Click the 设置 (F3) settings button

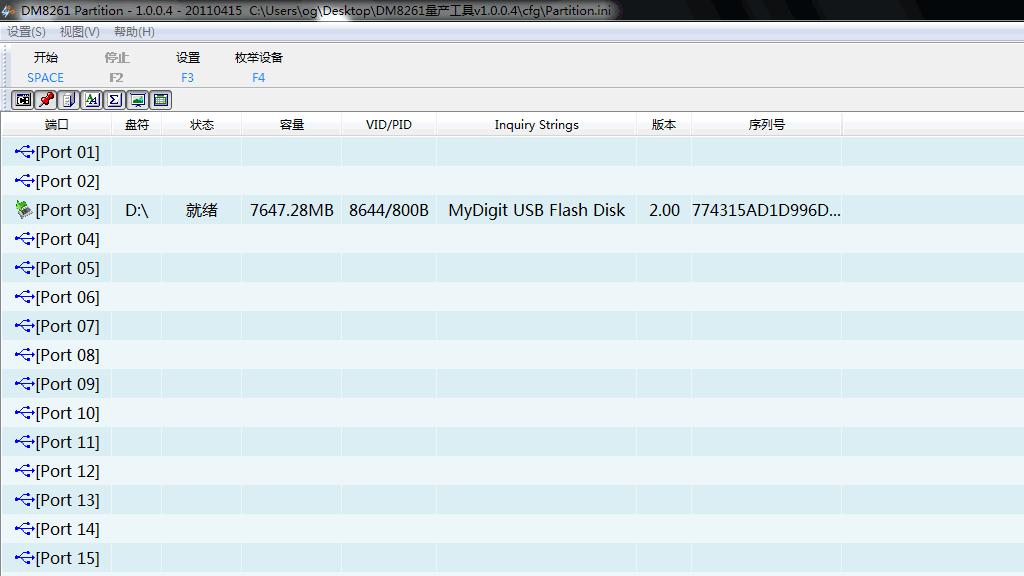[x=188, y=67]
